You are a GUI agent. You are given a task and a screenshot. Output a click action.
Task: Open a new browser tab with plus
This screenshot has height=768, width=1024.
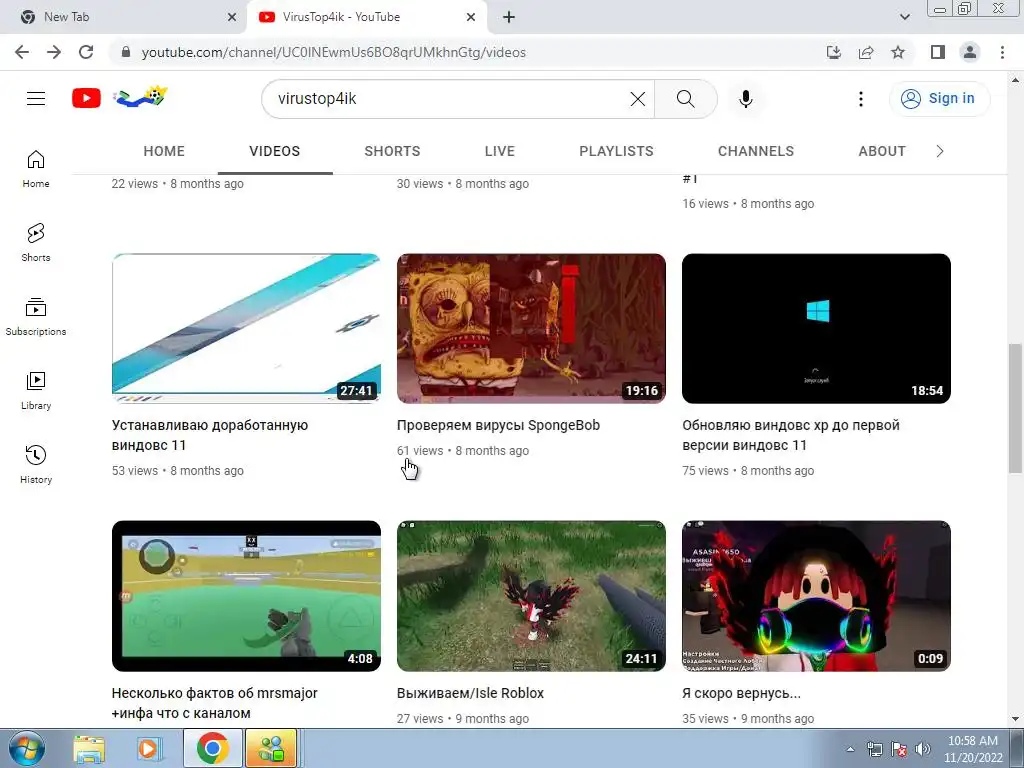pos(509,17)
